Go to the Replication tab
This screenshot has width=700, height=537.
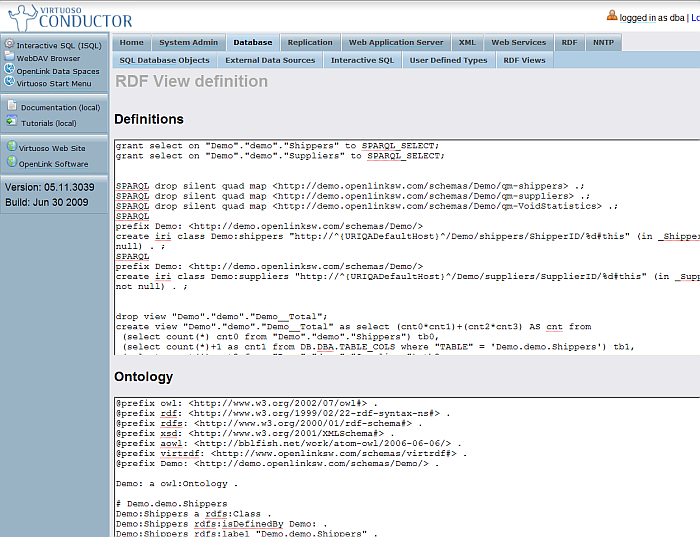pos(309,42)
